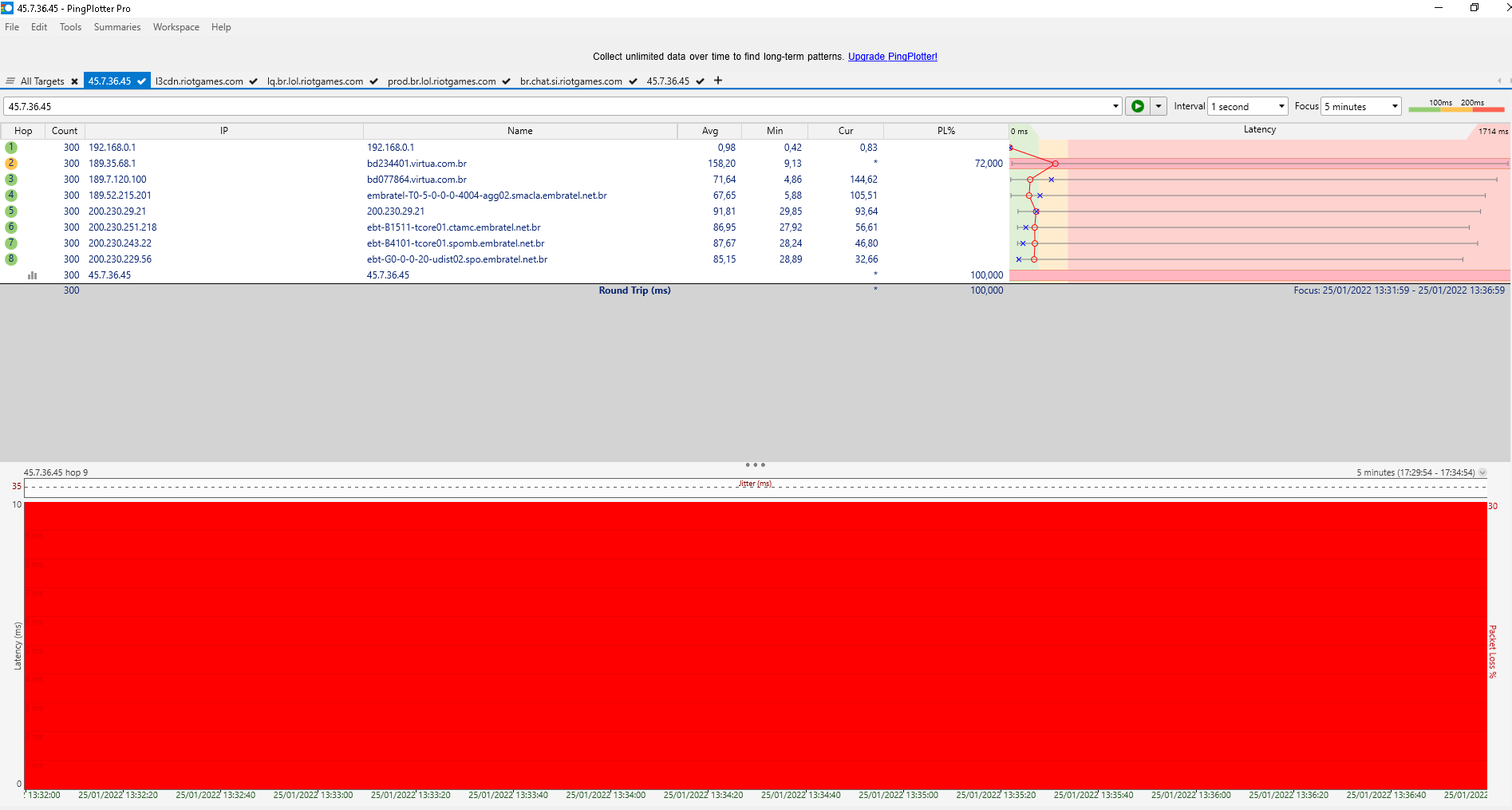Open the arrow menu beside the start button
Screen dimensions: 1512x810
pyautogui.click(x=1159, y=106)
